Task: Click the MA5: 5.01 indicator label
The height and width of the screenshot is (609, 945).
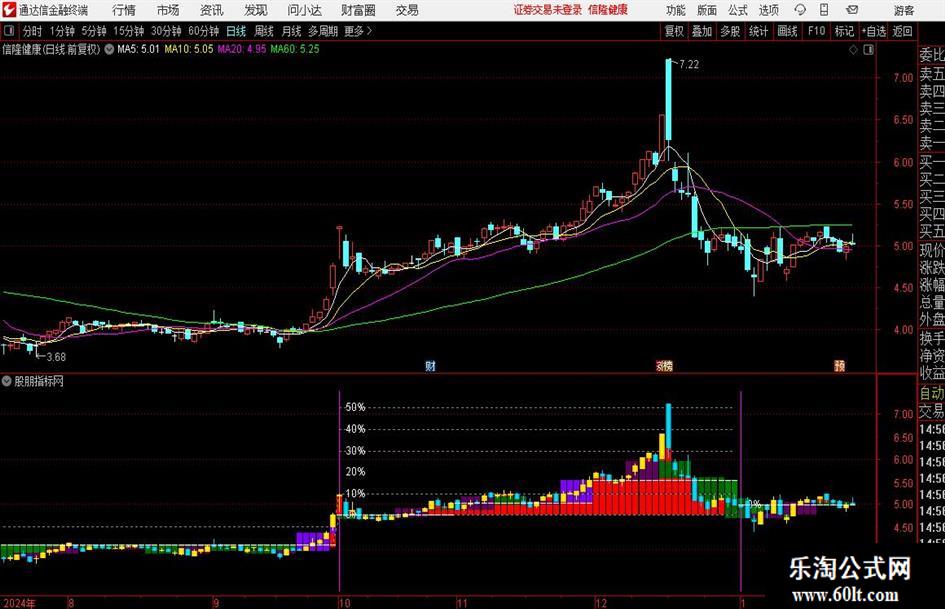Action: [139, 49]
